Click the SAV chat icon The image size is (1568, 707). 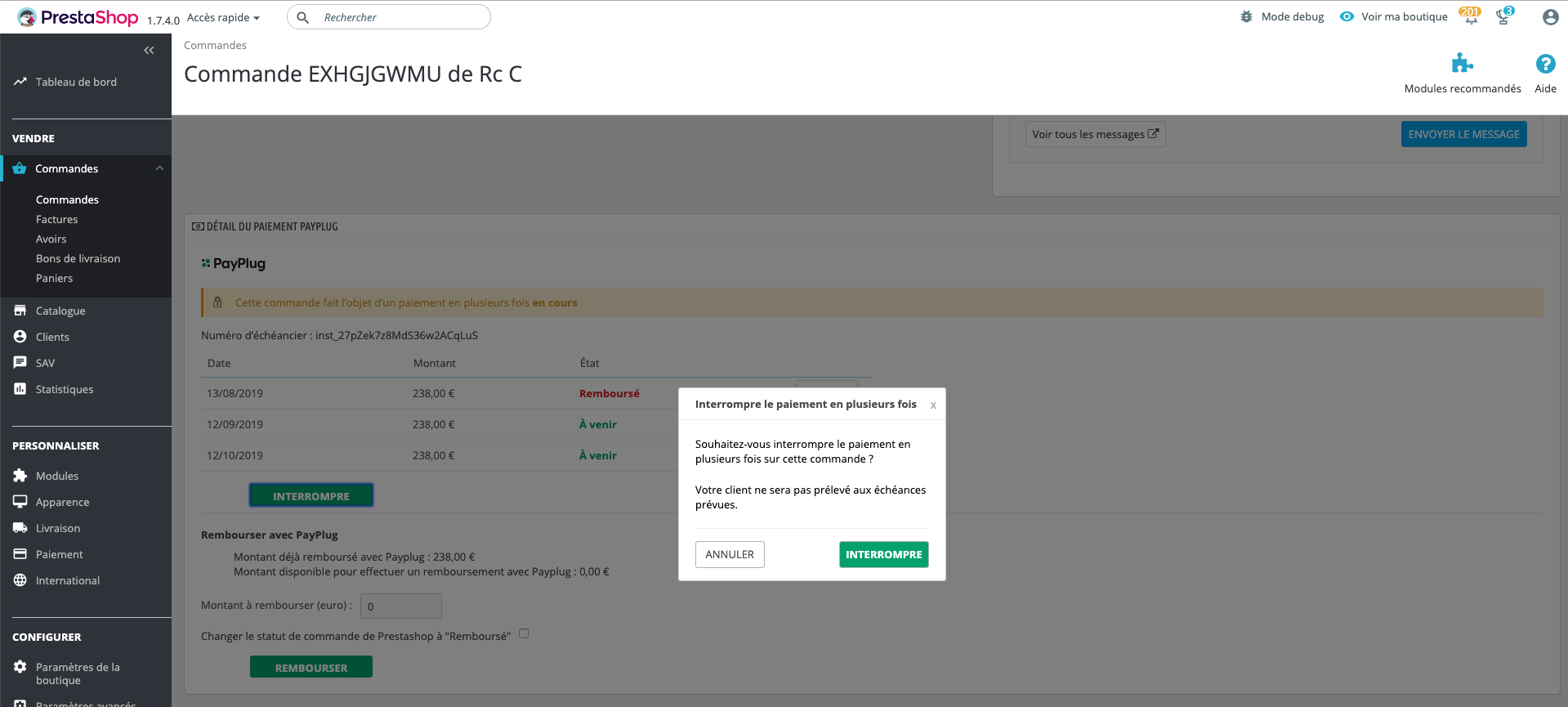(x=20, y=363)
